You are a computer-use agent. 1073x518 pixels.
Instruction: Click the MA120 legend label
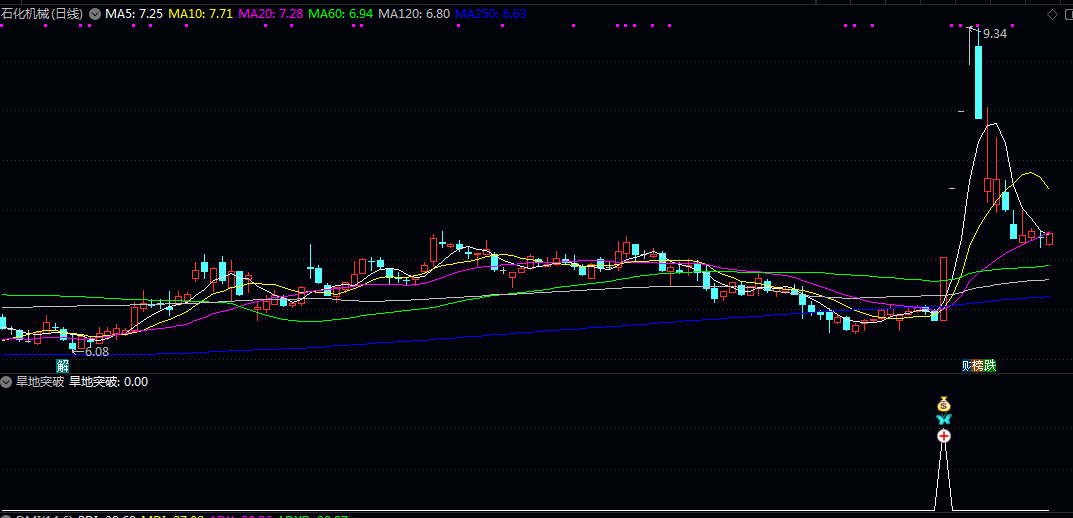pos(413,14)
